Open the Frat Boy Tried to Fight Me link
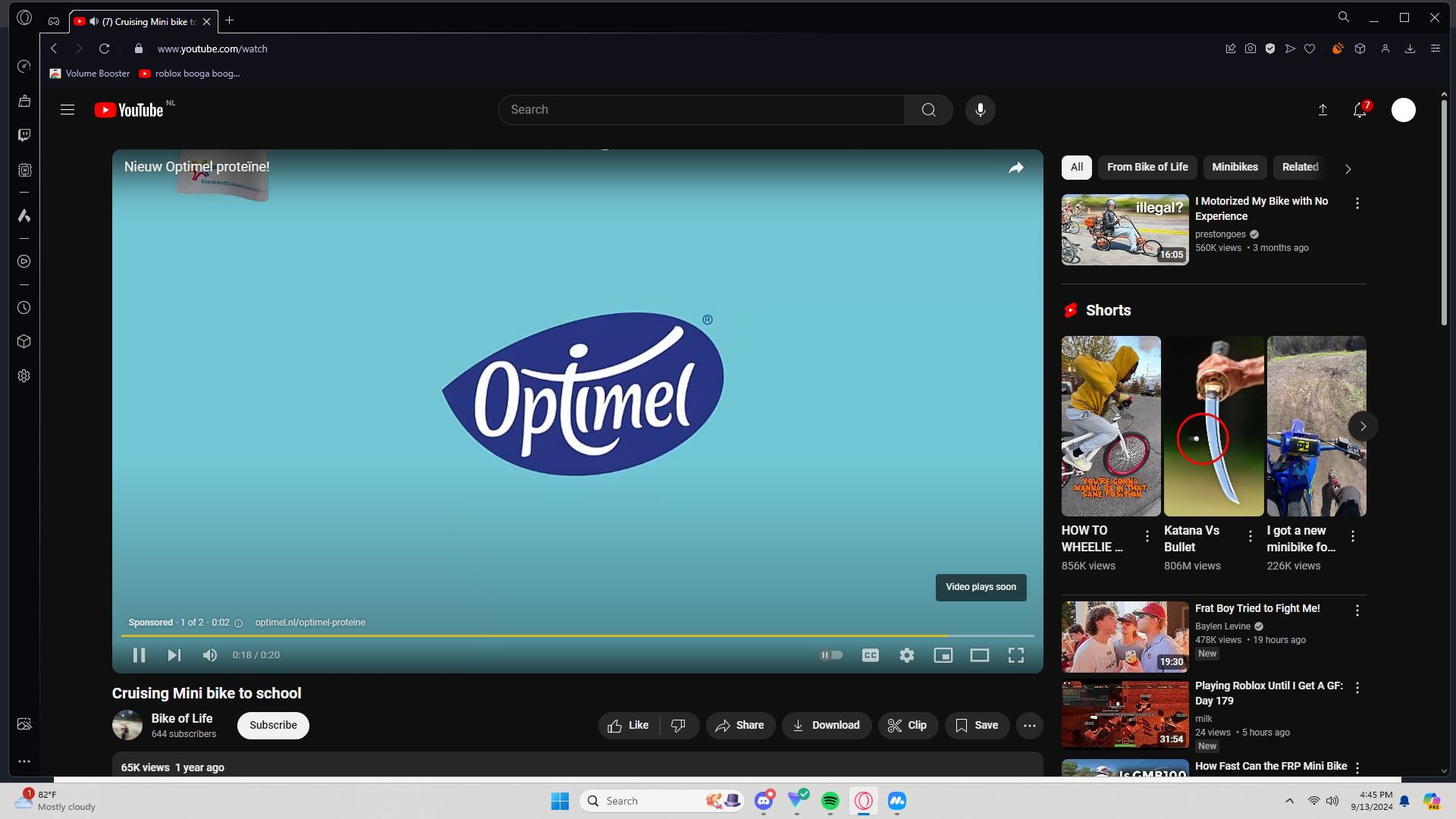Viewport: 1456px width, 819px height. click(1257, 609)
